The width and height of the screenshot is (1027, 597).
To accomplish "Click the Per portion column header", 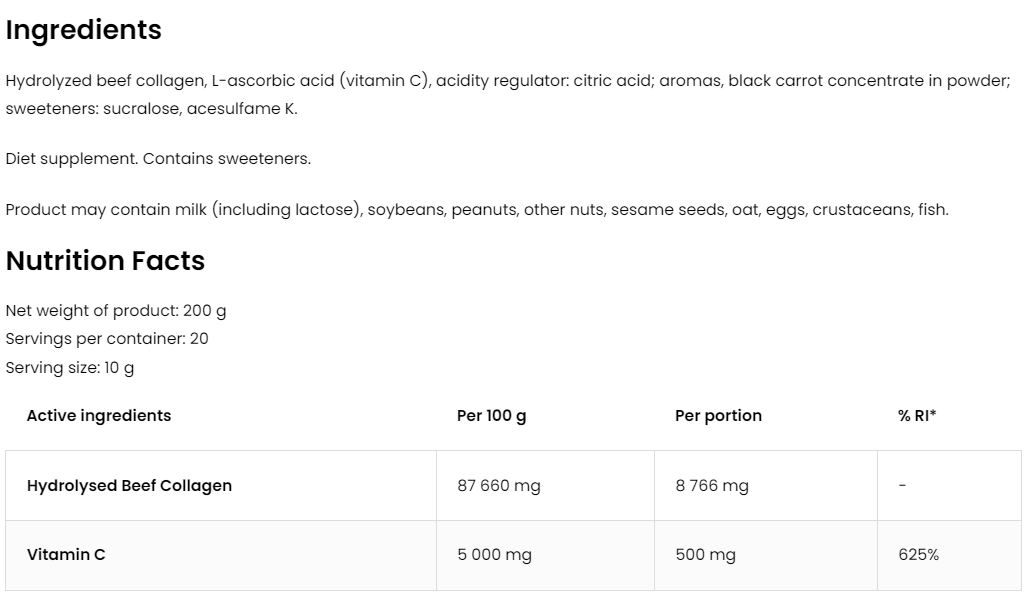I will click(718, 415).
